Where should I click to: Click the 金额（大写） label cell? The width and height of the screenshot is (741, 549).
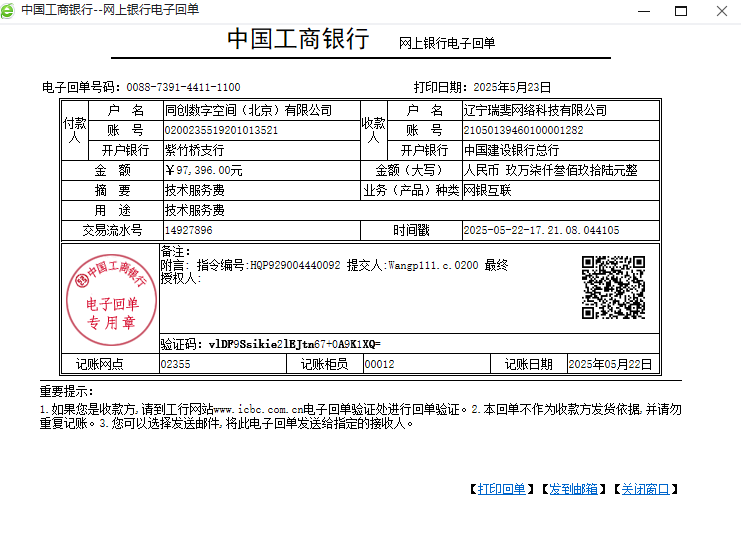coord(411,171)
